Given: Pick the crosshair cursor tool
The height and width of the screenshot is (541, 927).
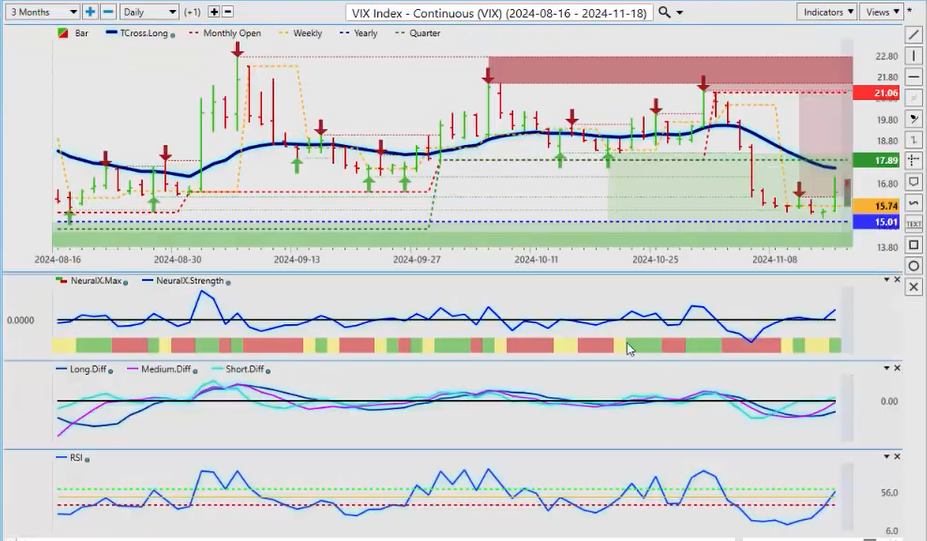Looking at the screenshot, I should tap(914, 161).
